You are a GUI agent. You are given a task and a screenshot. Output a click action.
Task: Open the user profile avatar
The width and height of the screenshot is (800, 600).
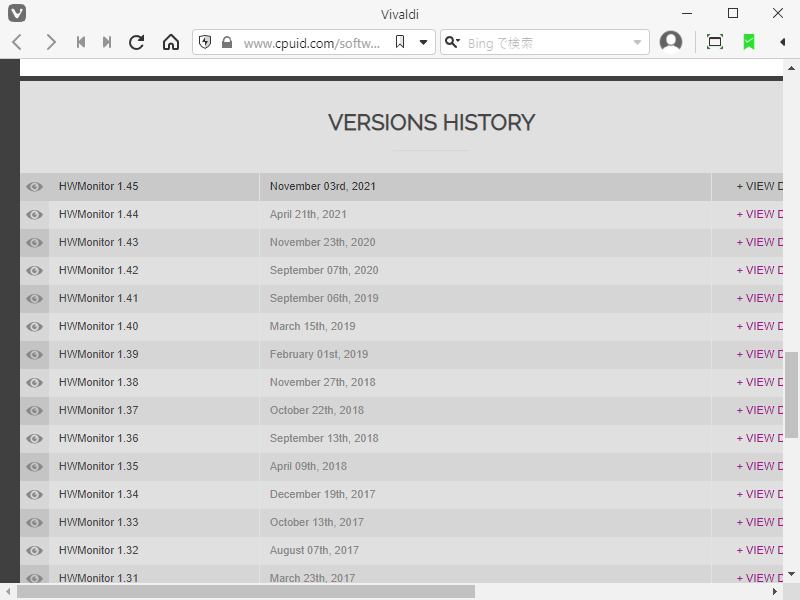(x=671, y=42)
